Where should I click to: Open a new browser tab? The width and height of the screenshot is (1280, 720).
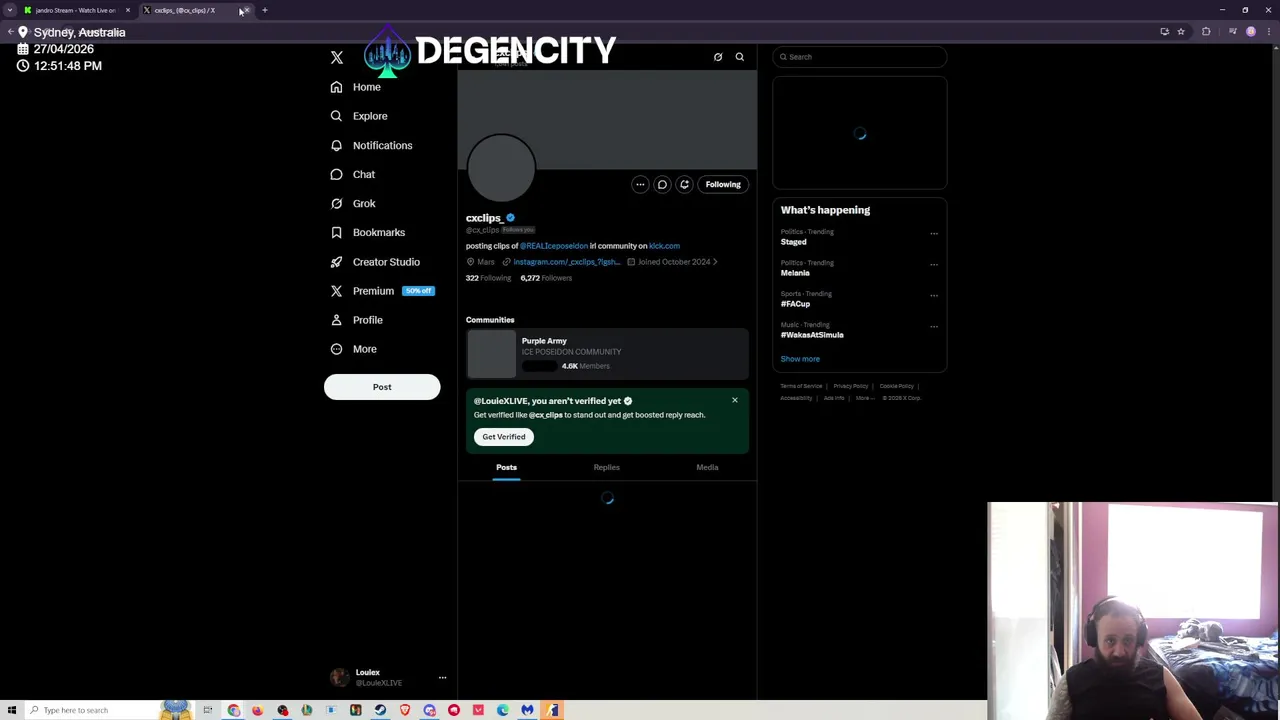pos(265,10)
